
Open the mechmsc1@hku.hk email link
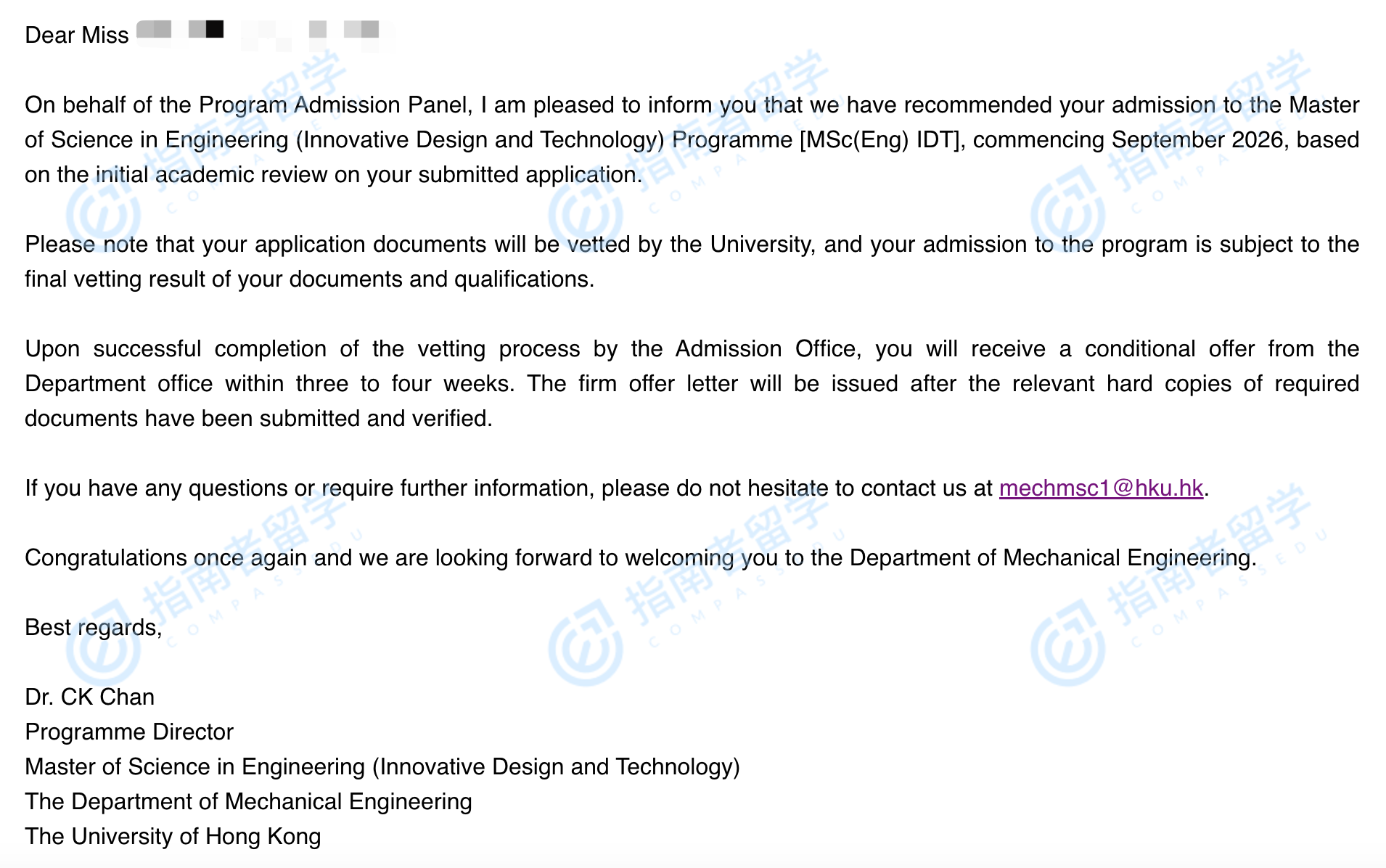[1100, 488]
